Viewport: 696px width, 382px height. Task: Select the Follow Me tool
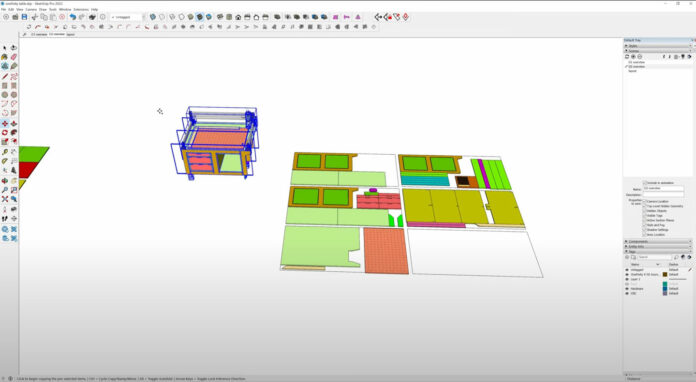tap(14, 132)
